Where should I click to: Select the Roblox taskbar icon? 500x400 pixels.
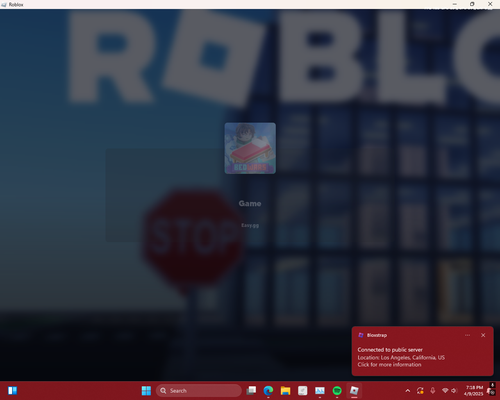[x=354, y=391]
